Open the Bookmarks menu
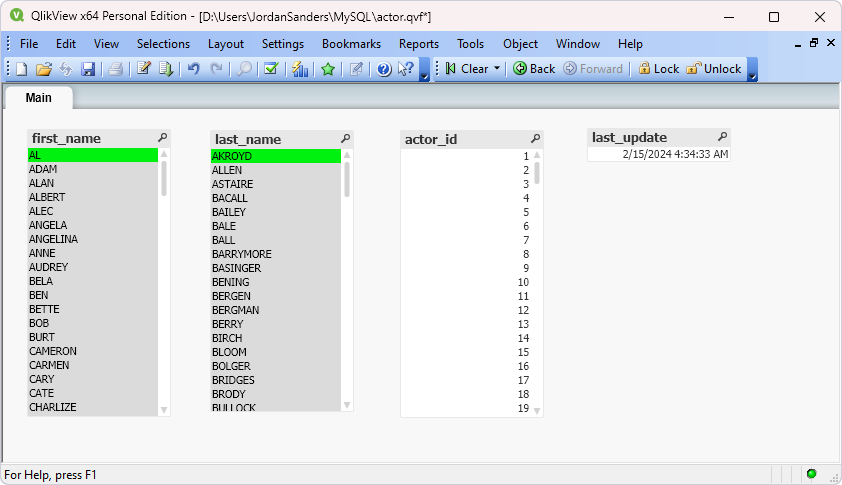 point(351,44)
